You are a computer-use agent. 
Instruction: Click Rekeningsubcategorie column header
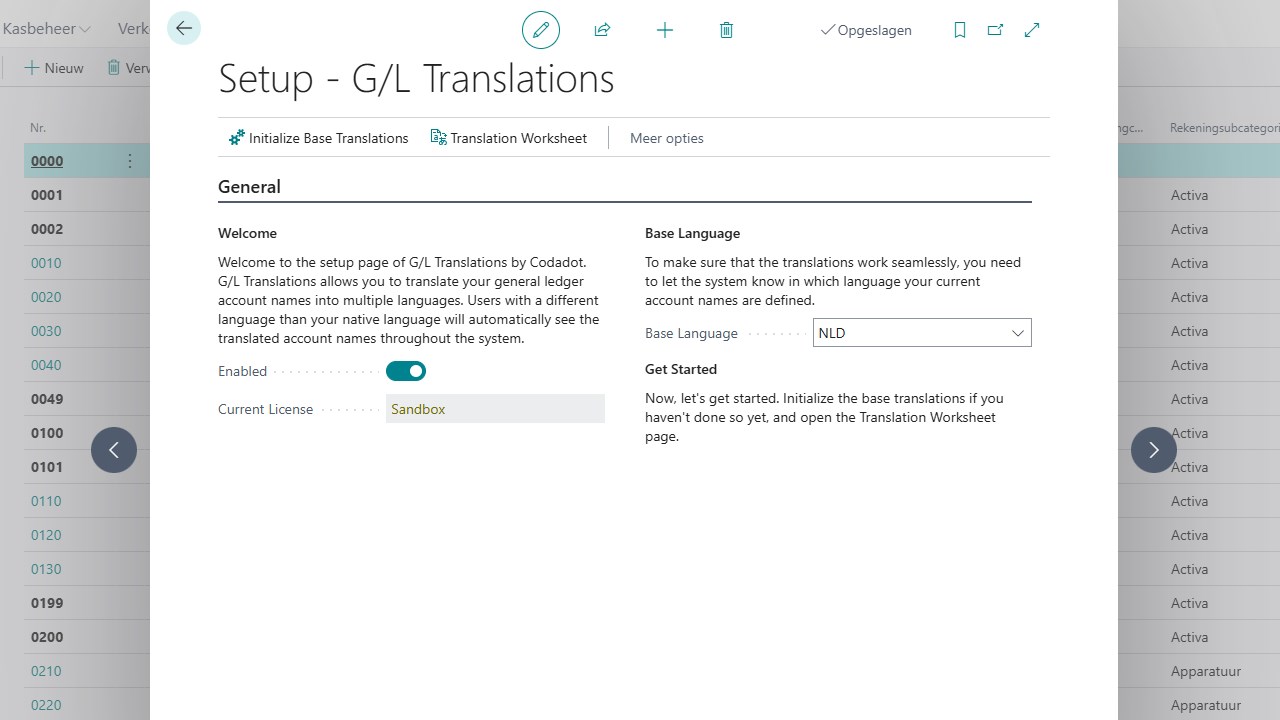coord(1224,128)
